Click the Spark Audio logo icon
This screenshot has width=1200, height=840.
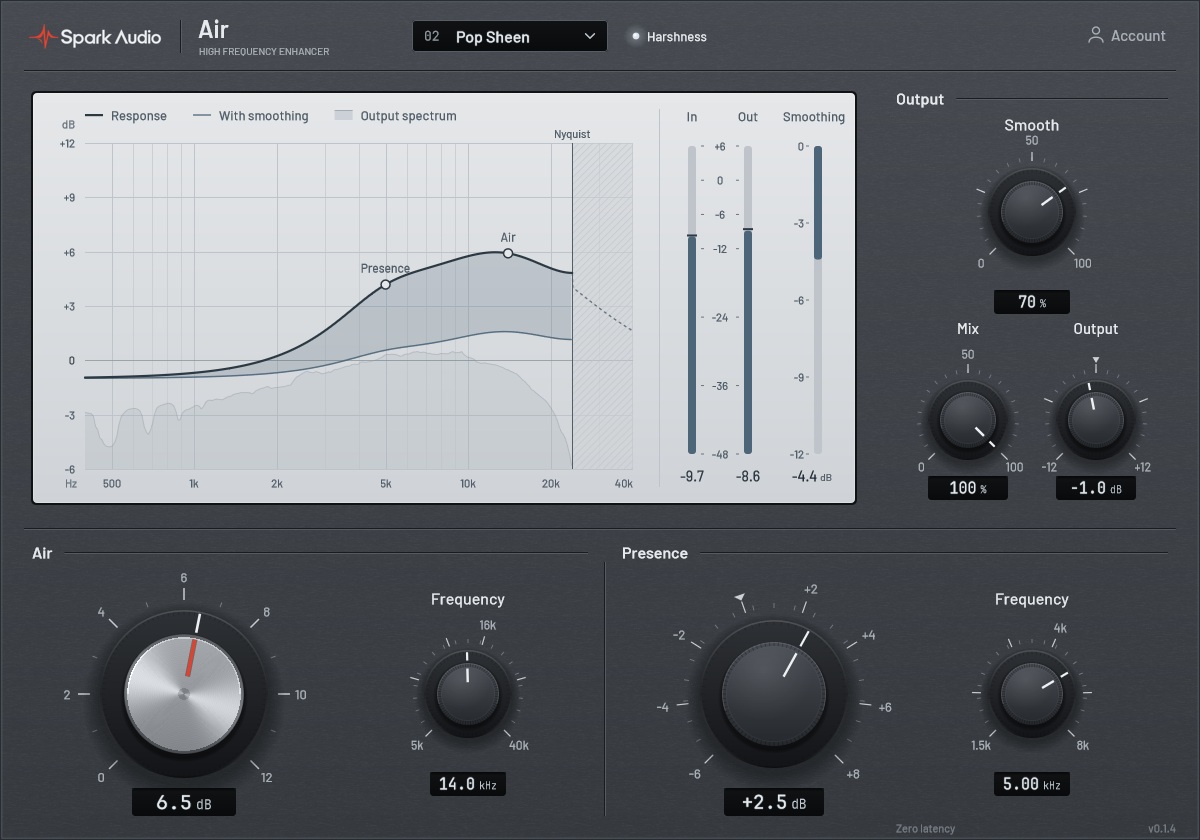[x=42, y=37]
